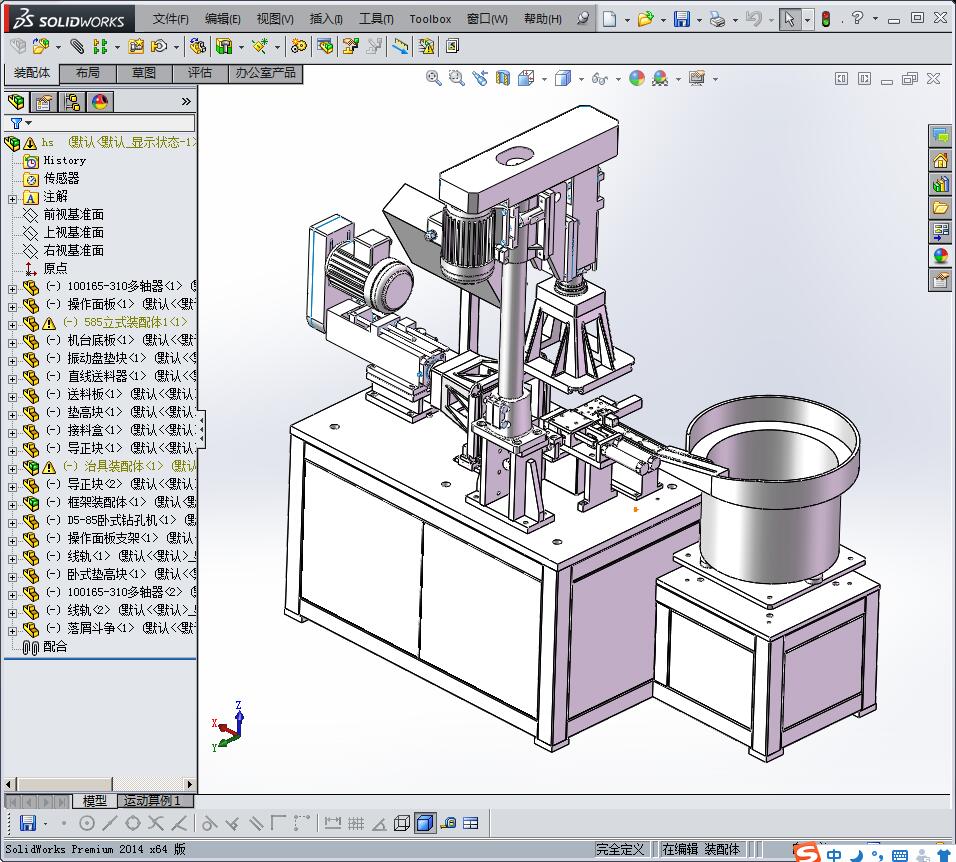Click the Save icon in top toolbar
The image size is (956, 862).
[681, 19]
